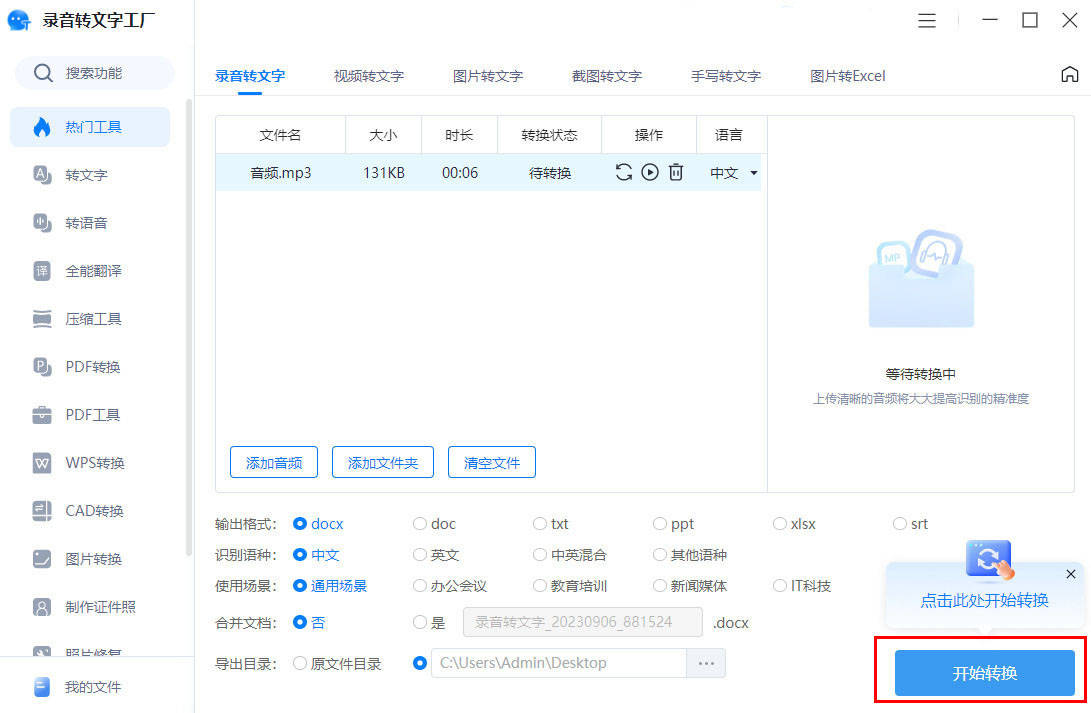Open the hamburger menu icon
1091x713 pixels.
(926, 20)
